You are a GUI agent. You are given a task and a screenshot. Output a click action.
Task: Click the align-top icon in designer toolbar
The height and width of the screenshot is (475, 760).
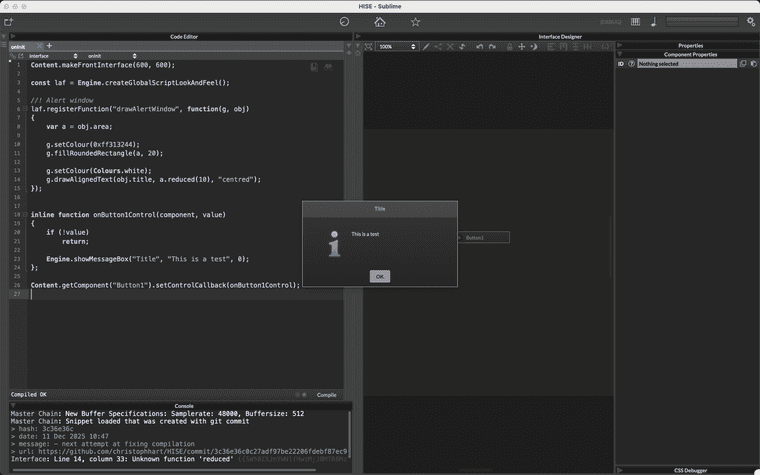[563, 47]
